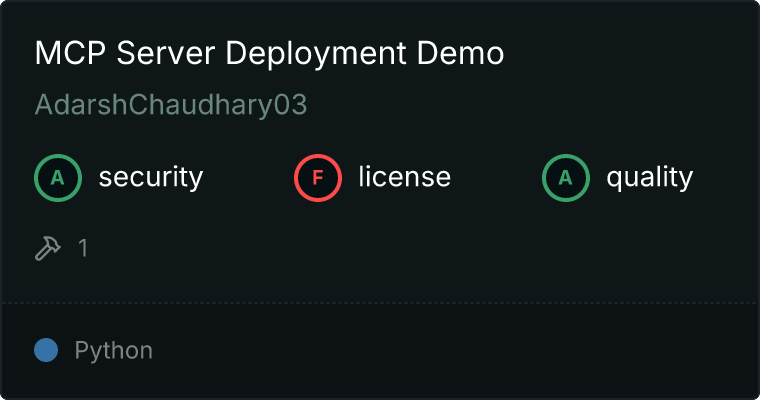The image size is (760, 400).
Task: Click the letter A inside the security badge
Action: (58, 178)
